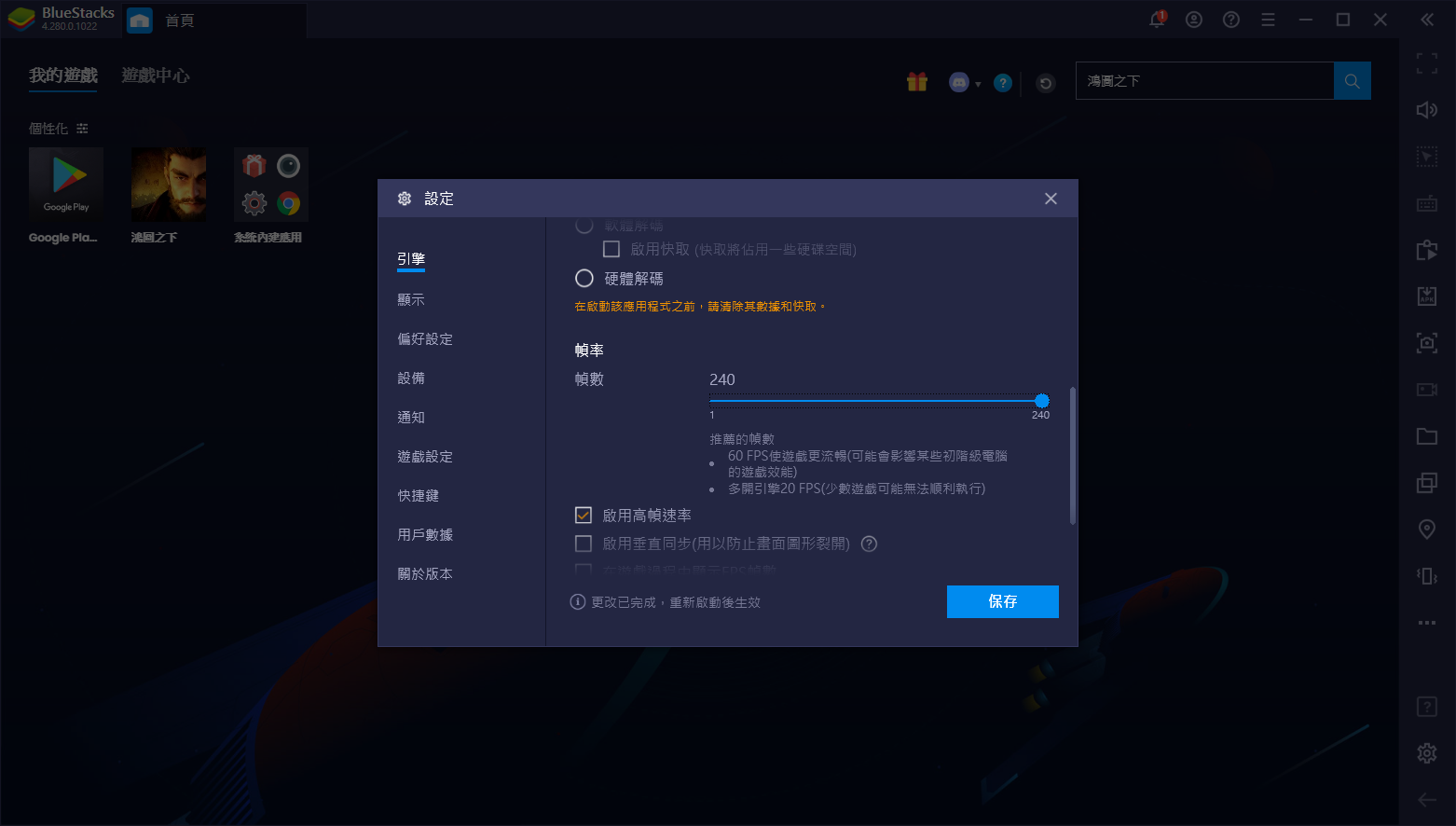Switch to the 我的遊戲 tab
The width and height of the screenshot is (1456, 826).
(63, 76)
